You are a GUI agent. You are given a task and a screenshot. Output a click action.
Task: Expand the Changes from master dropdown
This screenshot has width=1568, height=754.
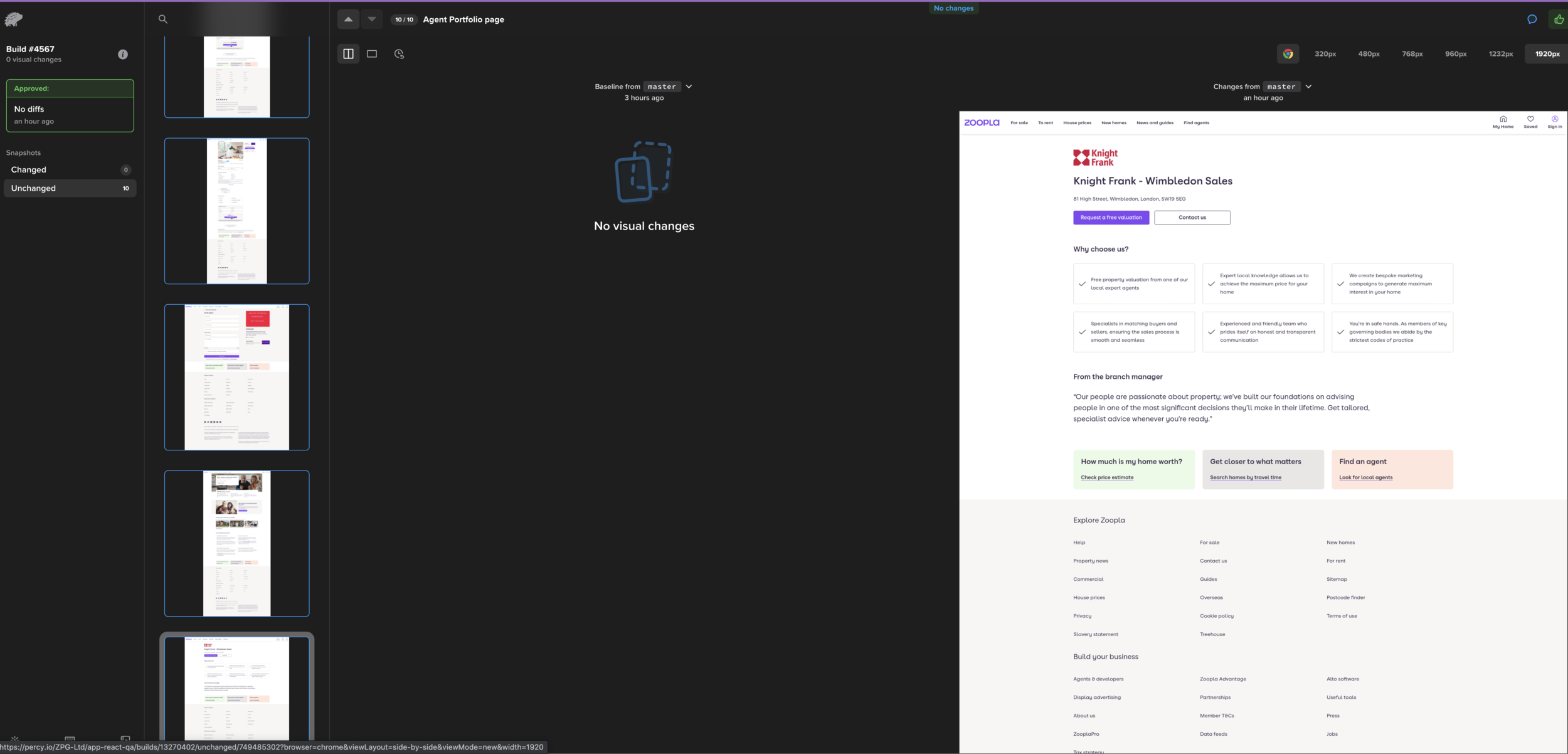pos(1308,87)
